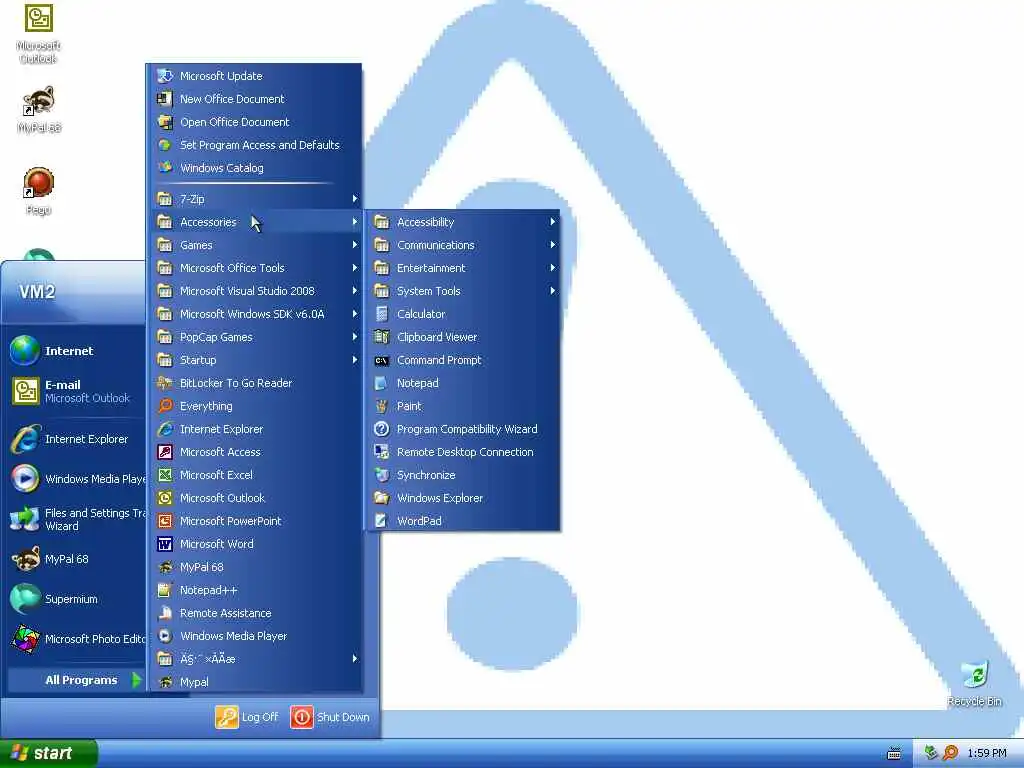Click the orange magnifier tray icon
This screenshot has width=1024, height=768.
[x=950, y=753]
